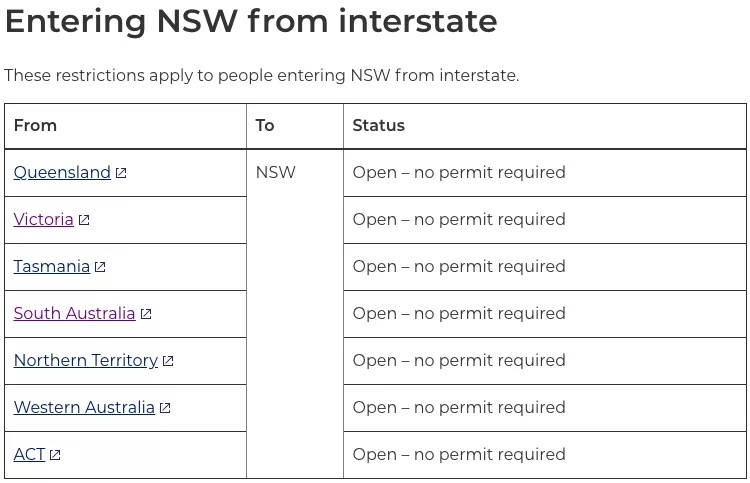This screenshot has height=483, width=750.
Task: Click the NSW destination cell
Action: [276, 172]
